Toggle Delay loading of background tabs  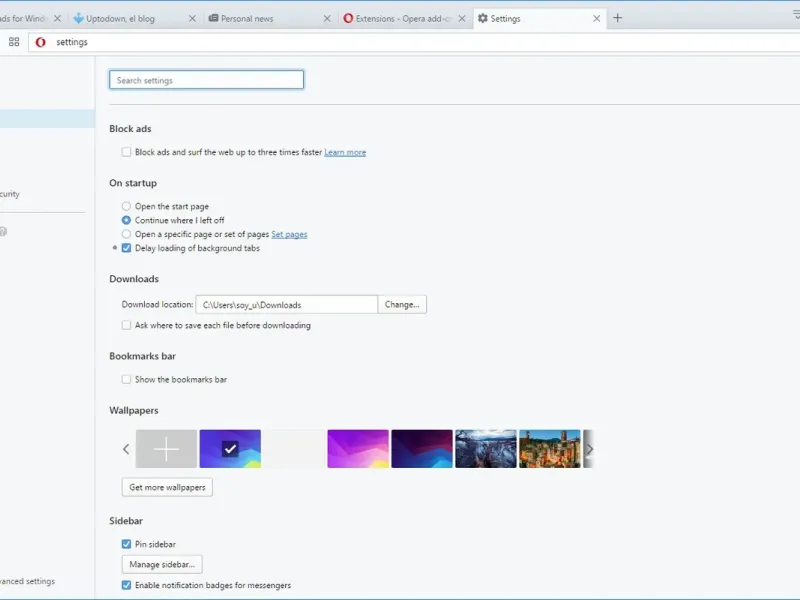126,248
